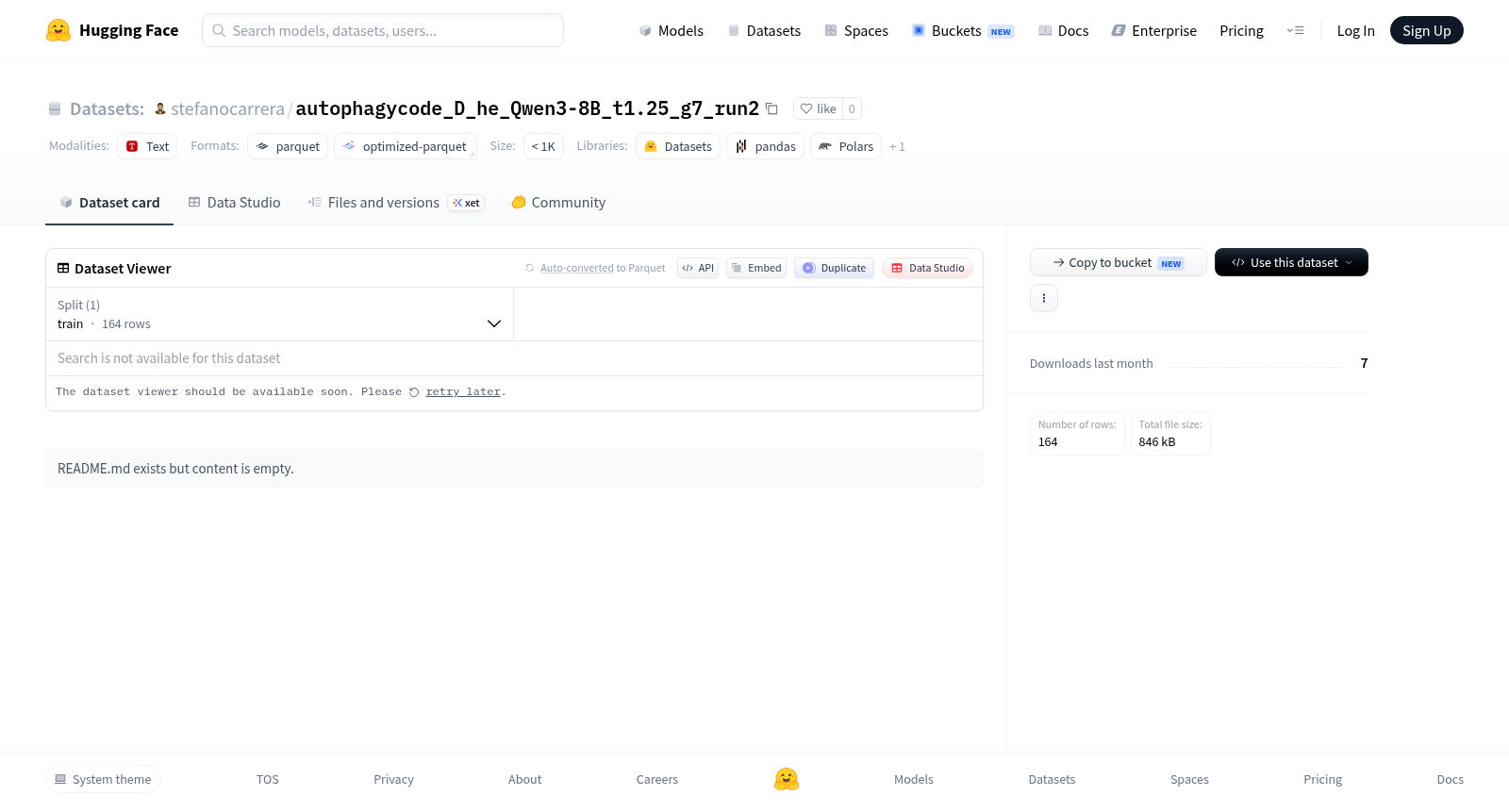Click the README.md empty content notice

pos(514,469)
